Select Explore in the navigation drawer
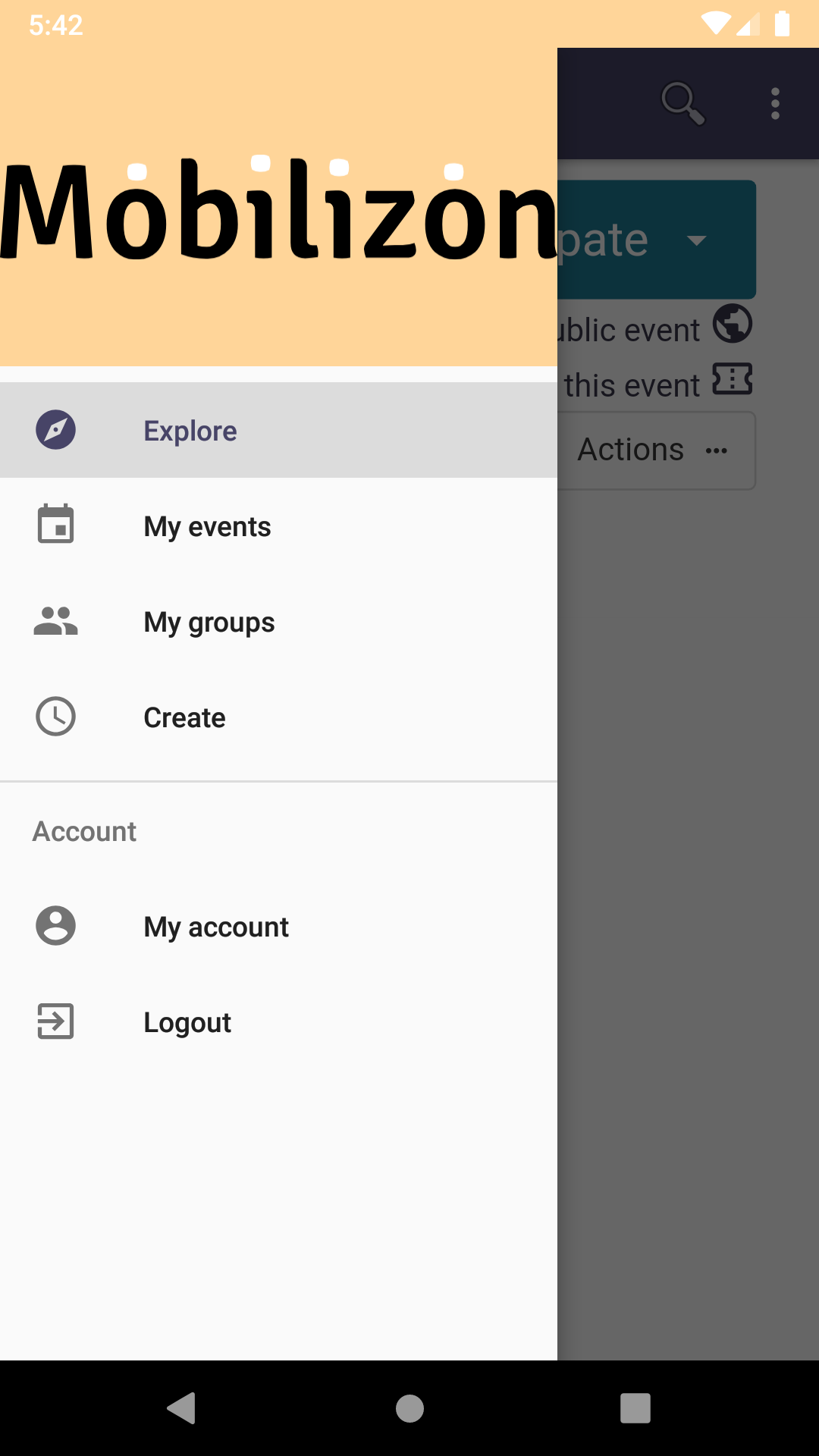Screen dimensions: 819x1456 coord(190,431)
